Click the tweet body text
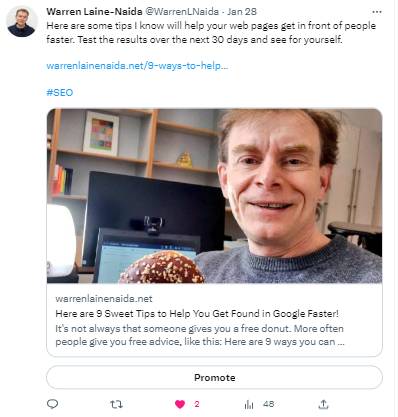The height and width of the screenshot is (417, 398). (x=211, y=33)
